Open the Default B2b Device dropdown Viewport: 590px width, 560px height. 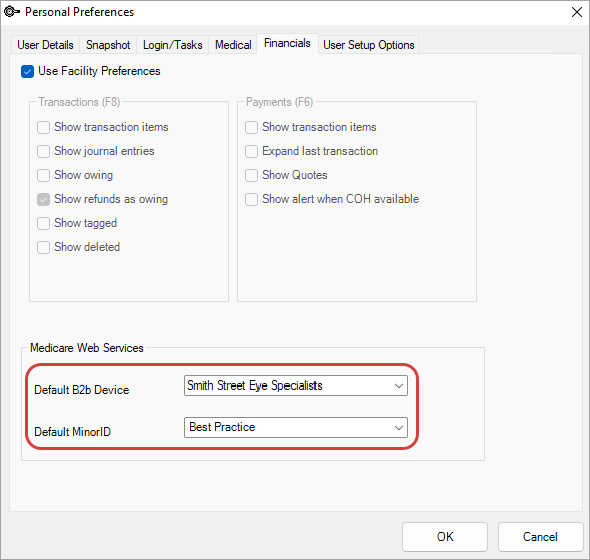[x=296, y=385]
